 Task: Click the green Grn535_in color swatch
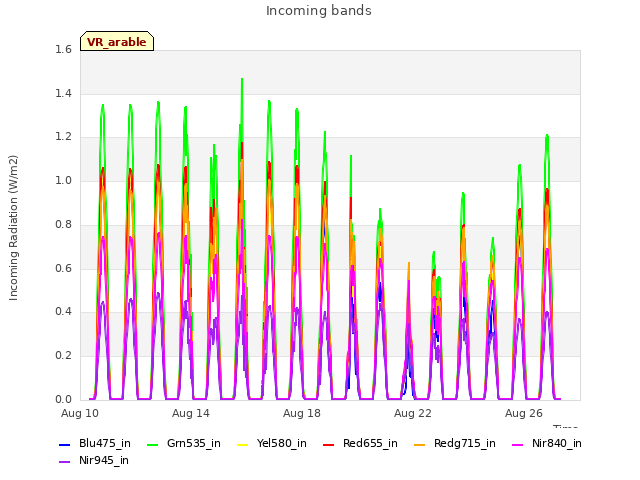tap(152, 444)
